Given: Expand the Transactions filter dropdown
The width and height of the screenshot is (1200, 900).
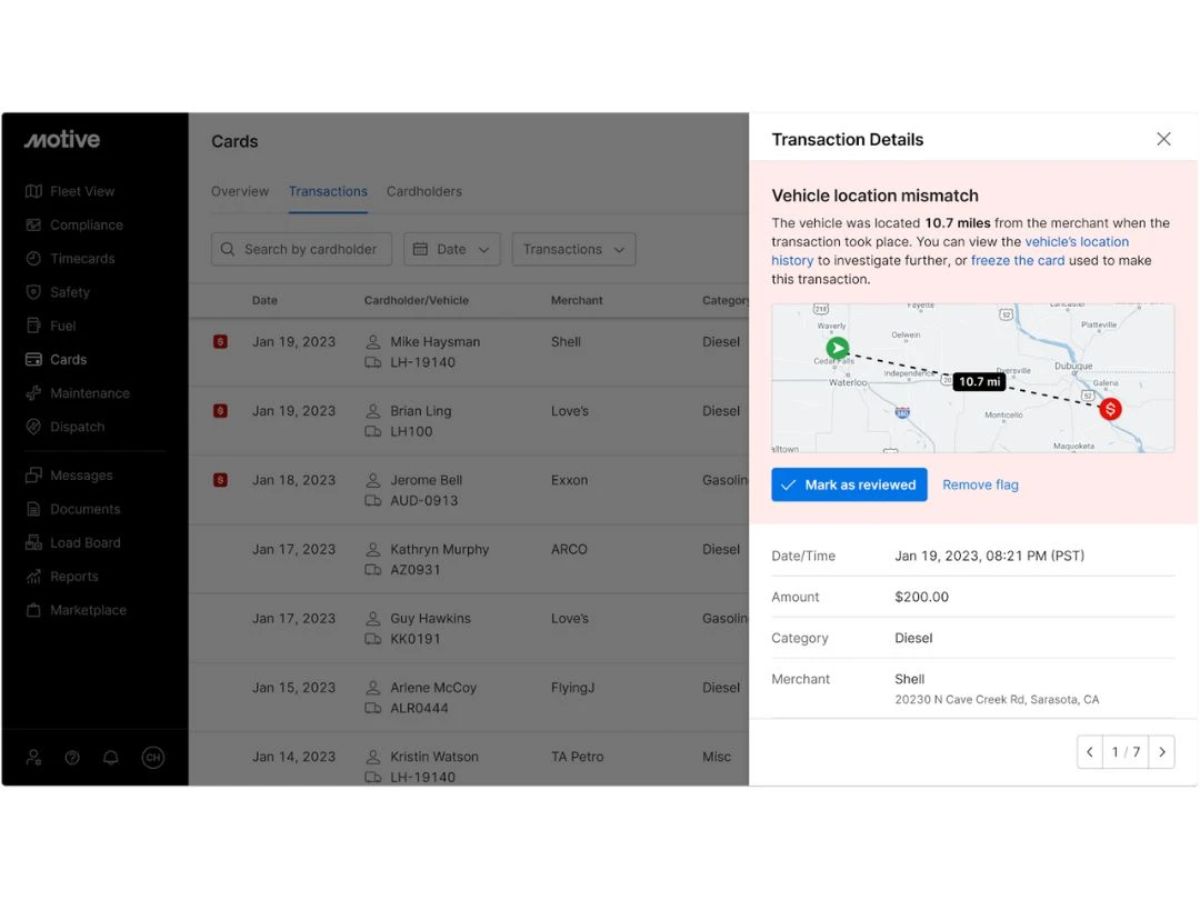Looking at the screenshot, I should [574, 249].
